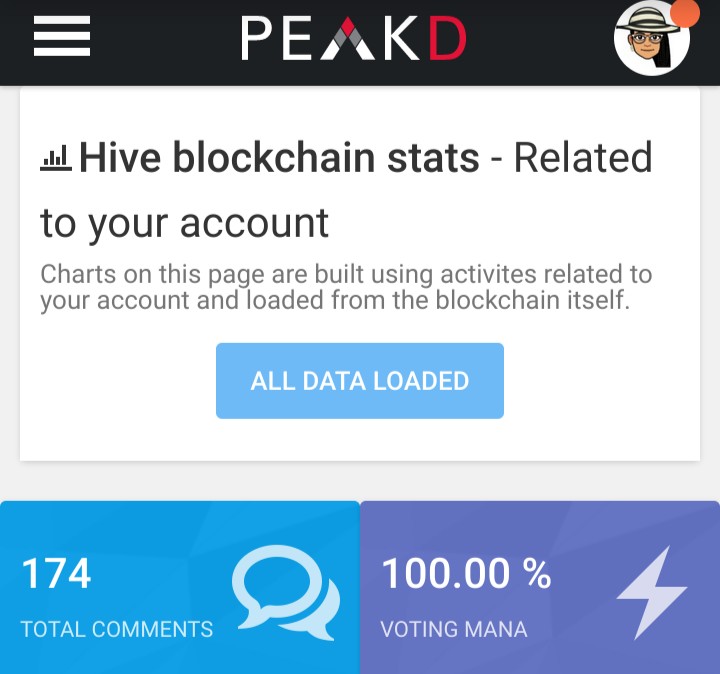
Task: Click the white stats header card
Action: coord(360,274)
